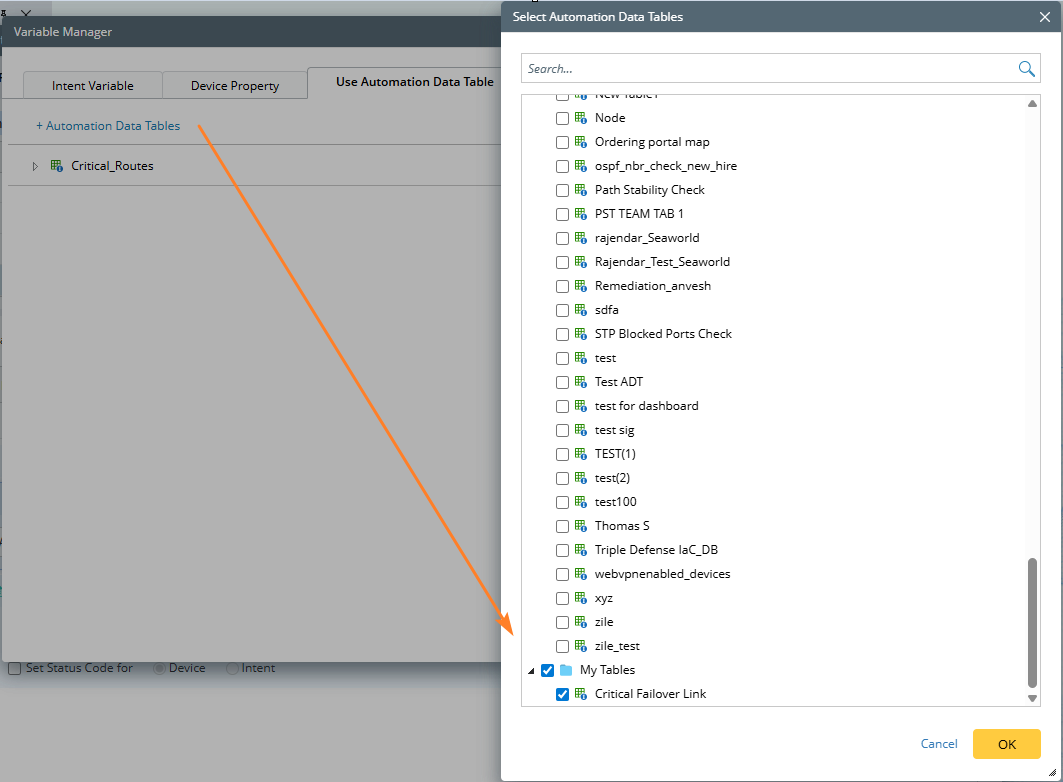This screenshot has width=1063, height=782.
Task: Click the dialog resize grip corner
Action: [1052, 772]
